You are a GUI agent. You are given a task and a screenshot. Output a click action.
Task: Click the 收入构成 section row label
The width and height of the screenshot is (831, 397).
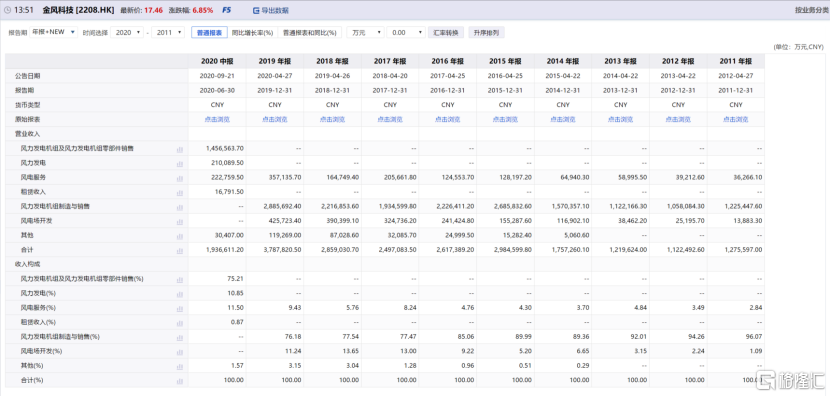click(x=27, y=264)
